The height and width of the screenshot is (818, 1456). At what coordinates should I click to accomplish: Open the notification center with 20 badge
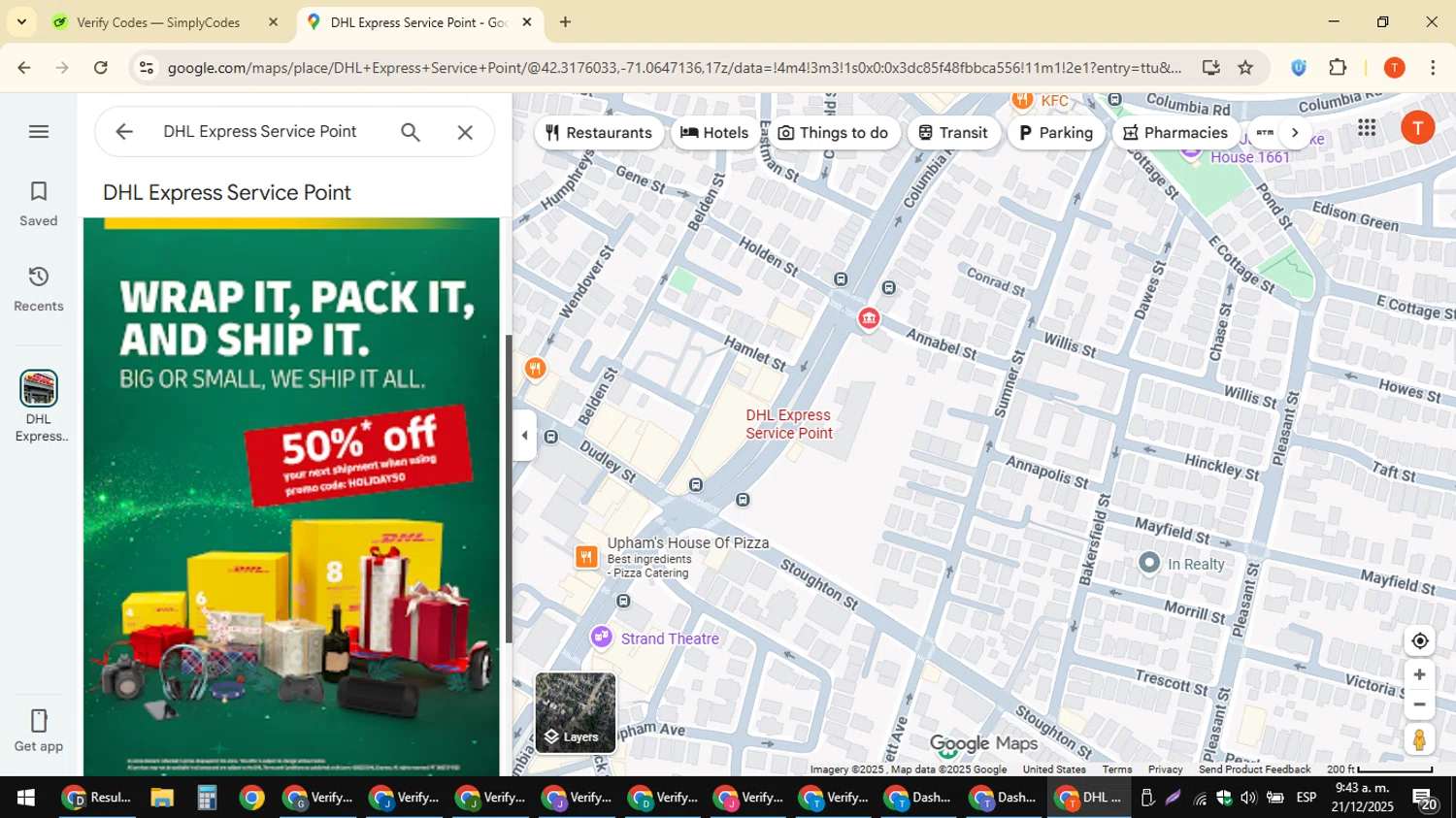[x=1425, y=799]
